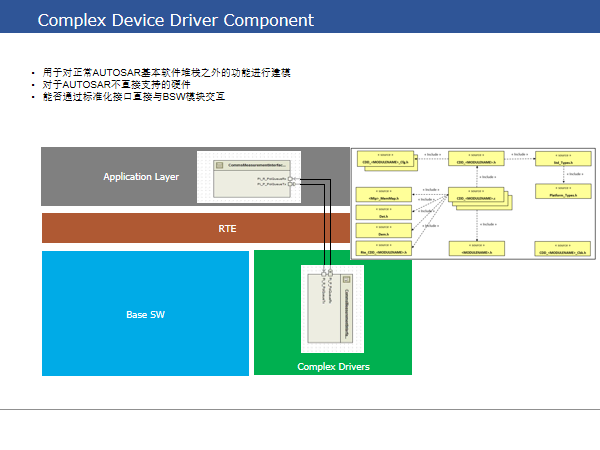Click the Platform_Types.h source box
This screenshot has height=450, width=600.
point(563,191)
